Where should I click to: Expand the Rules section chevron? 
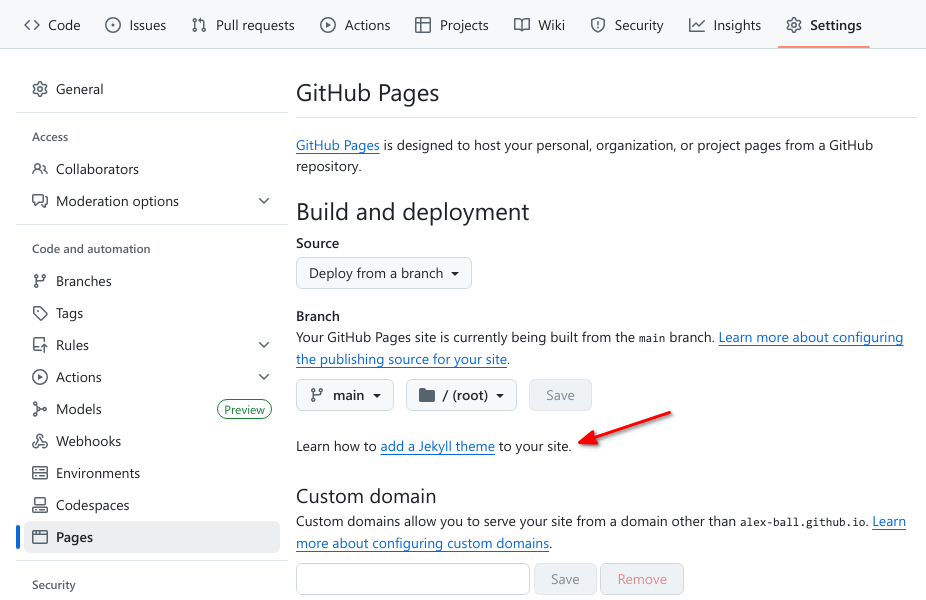pos(264,345)
